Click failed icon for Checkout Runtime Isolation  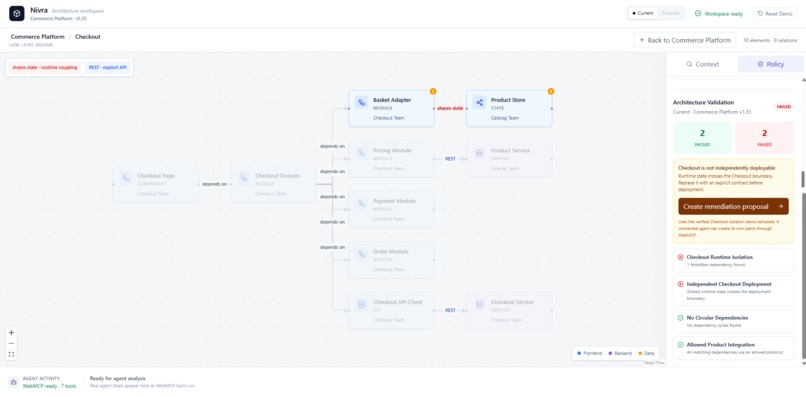pyautogui.click(x=681, y=257)
